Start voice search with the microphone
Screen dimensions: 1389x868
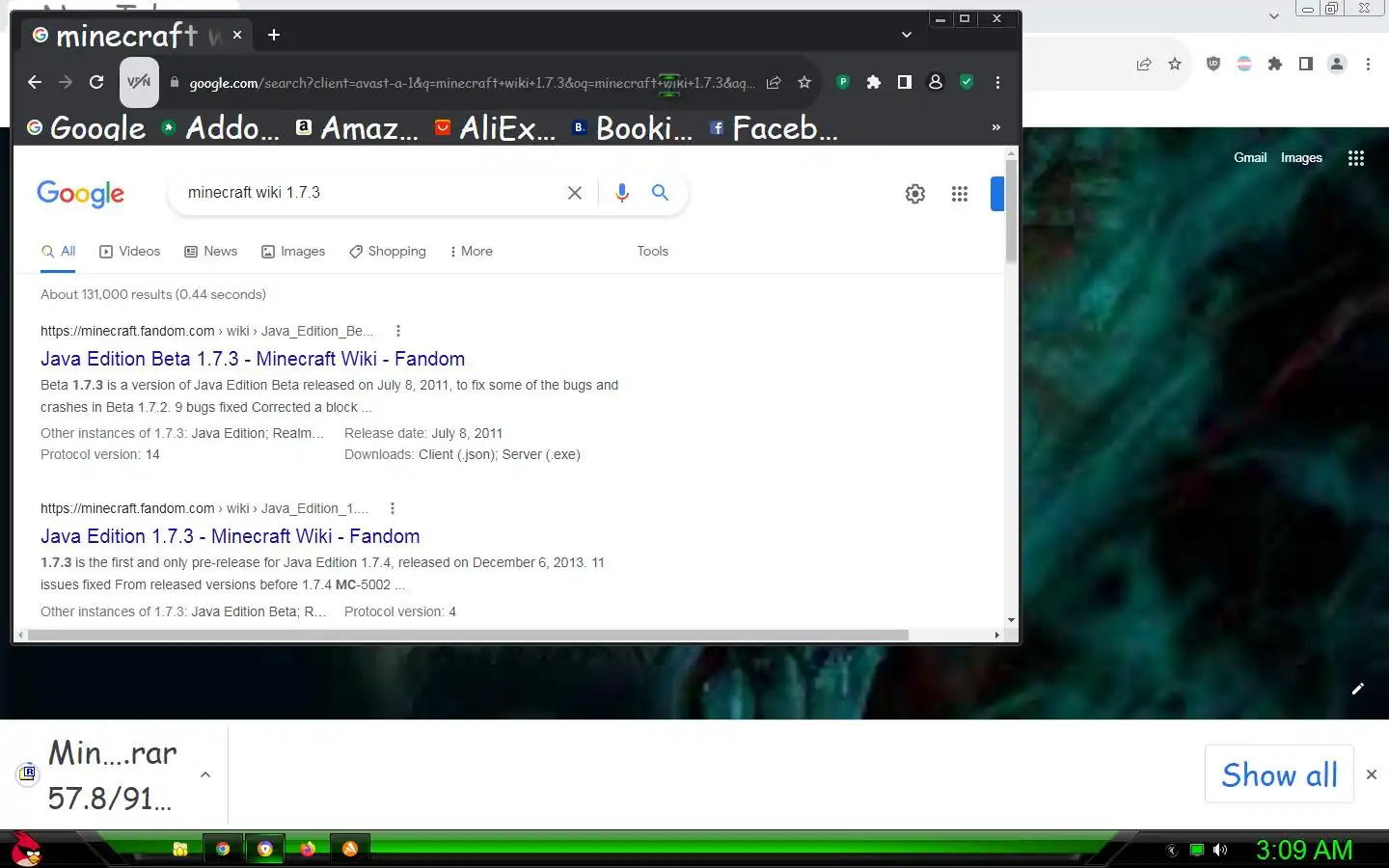tap(622, 193)
